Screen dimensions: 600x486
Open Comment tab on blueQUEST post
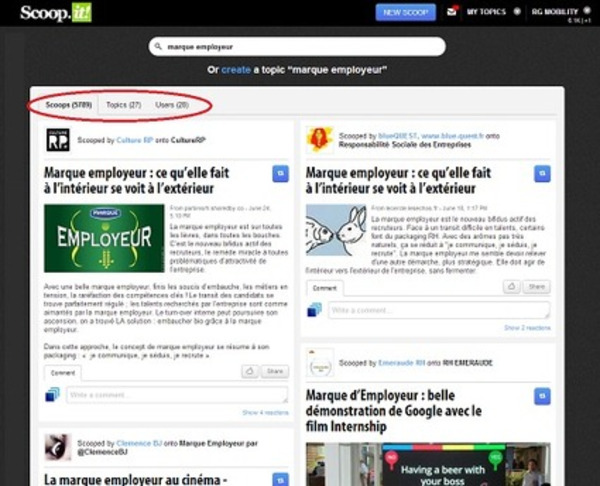click(x=324, y=288)
